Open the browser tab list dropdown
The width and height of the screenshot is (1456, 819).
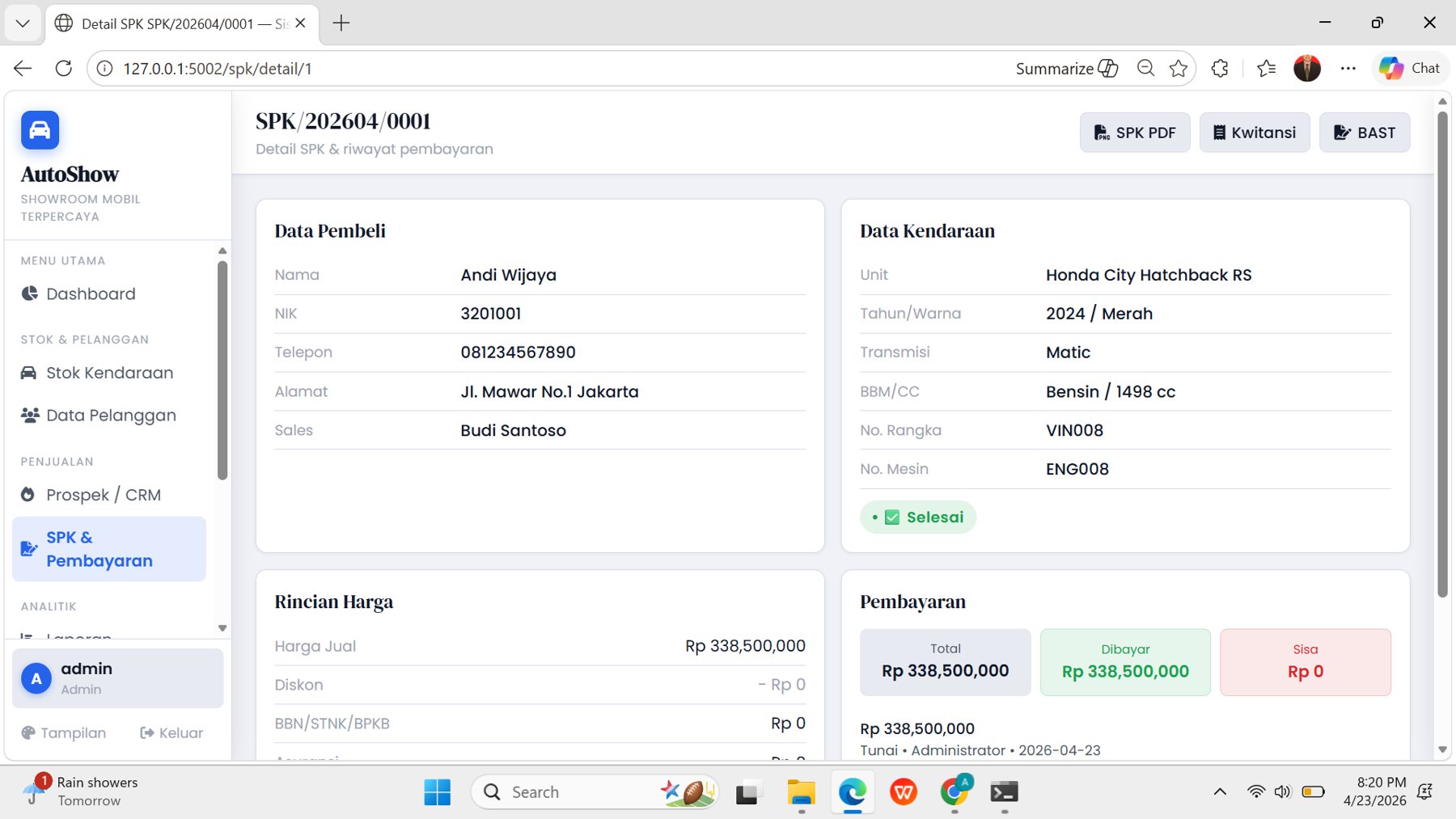[23, 23]
